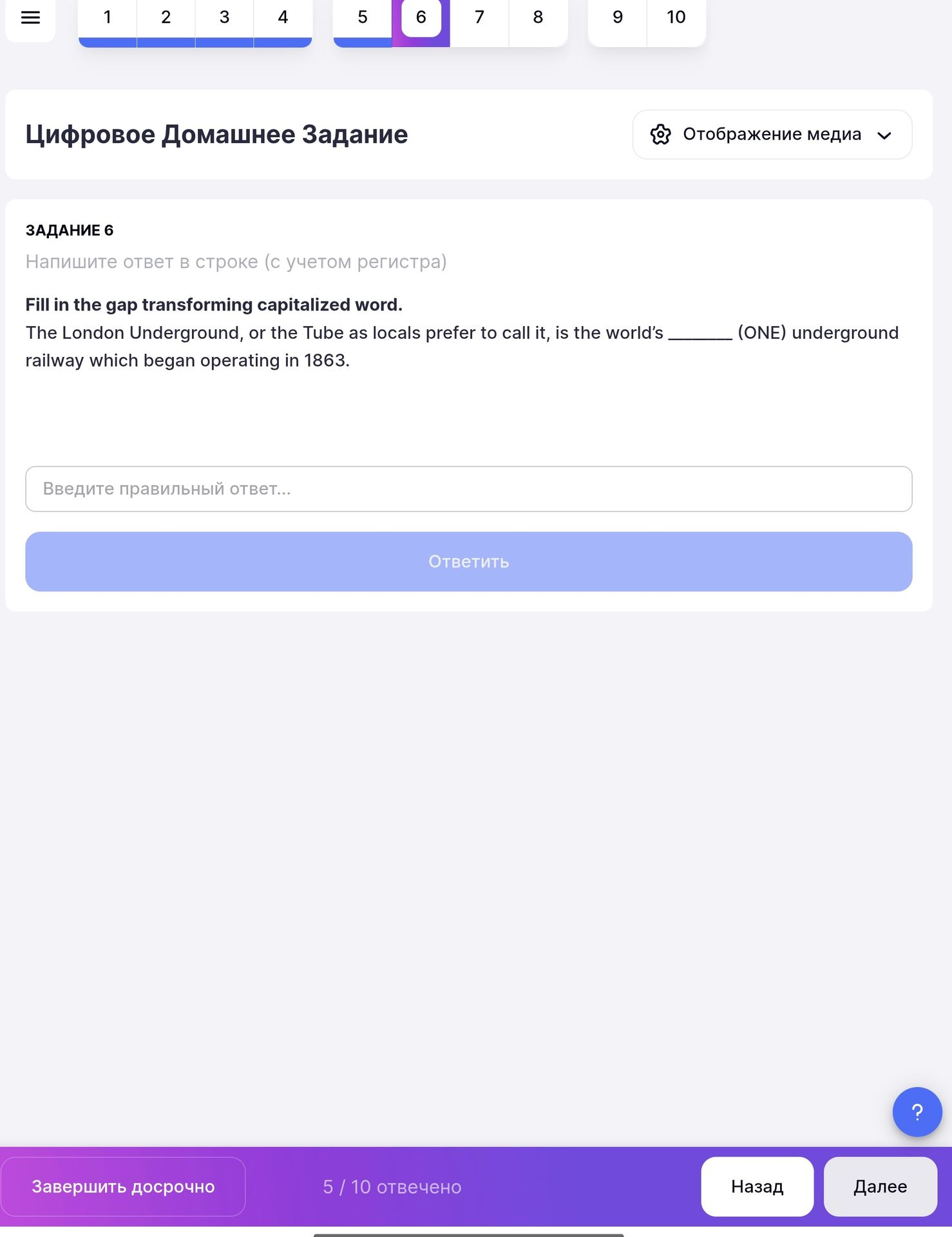Viewport: 952px width, 1237px height.
Task: Switch to question 10
Action: pos(676,19)
